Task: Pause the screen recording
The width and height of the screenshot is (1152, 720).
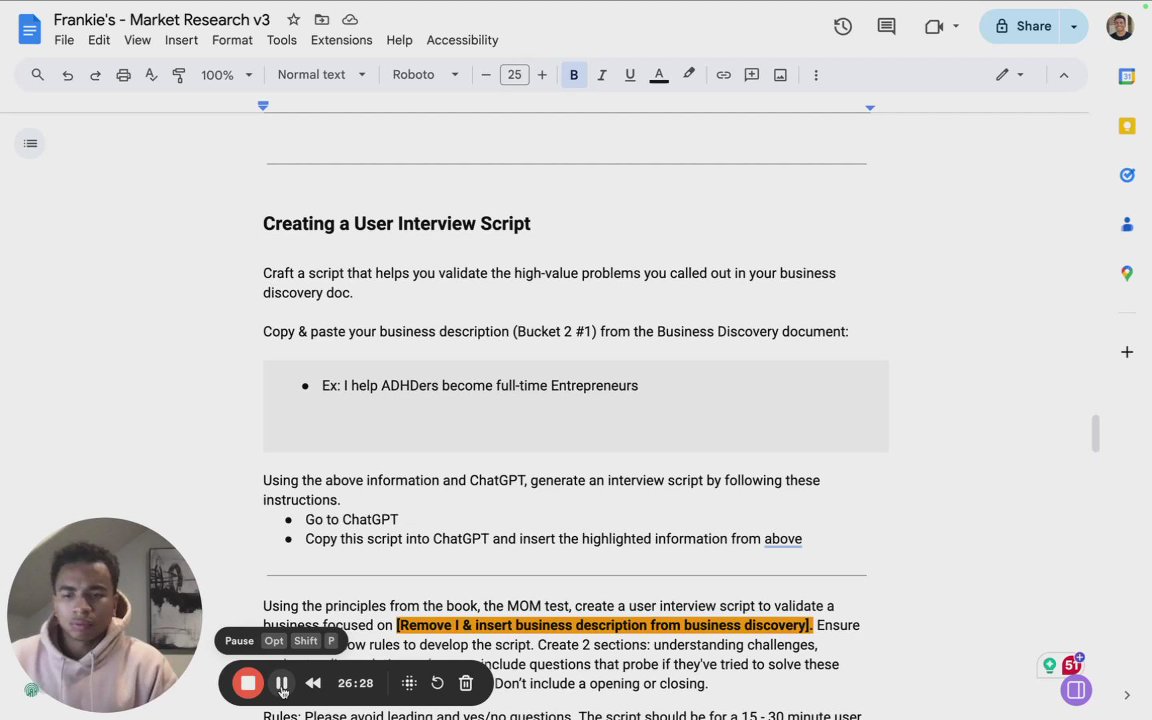Action: pos(281,683)
